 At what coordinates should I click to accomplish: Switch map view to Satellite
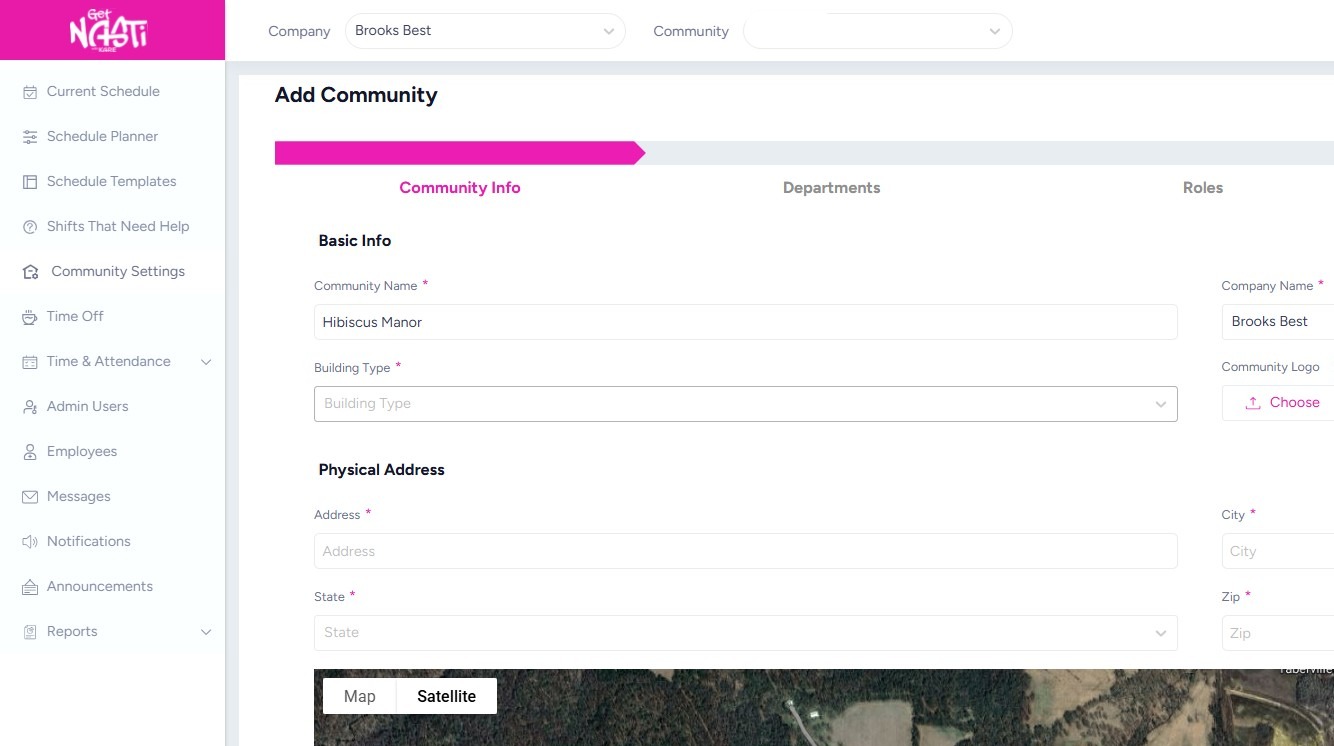coord(446,696)
